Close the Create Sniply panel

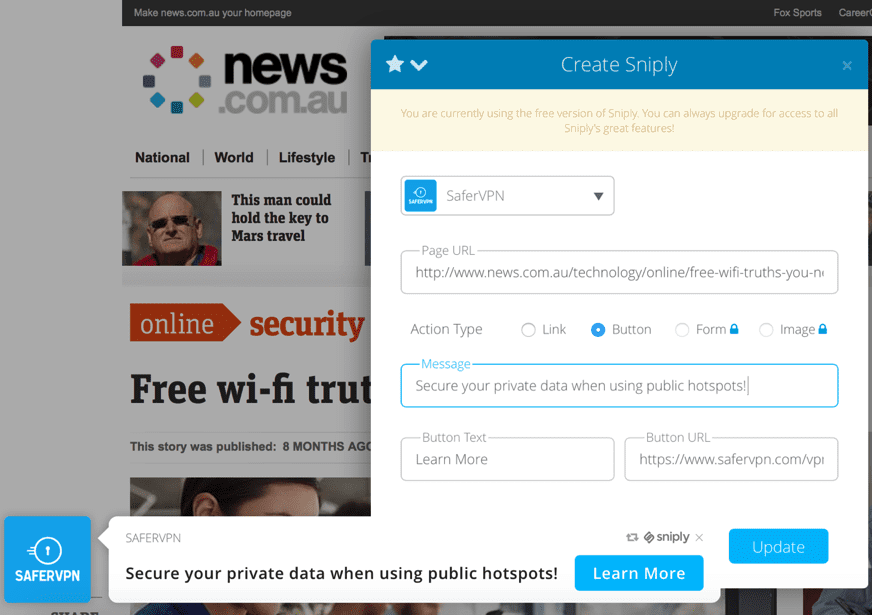[x=846, y=66]
